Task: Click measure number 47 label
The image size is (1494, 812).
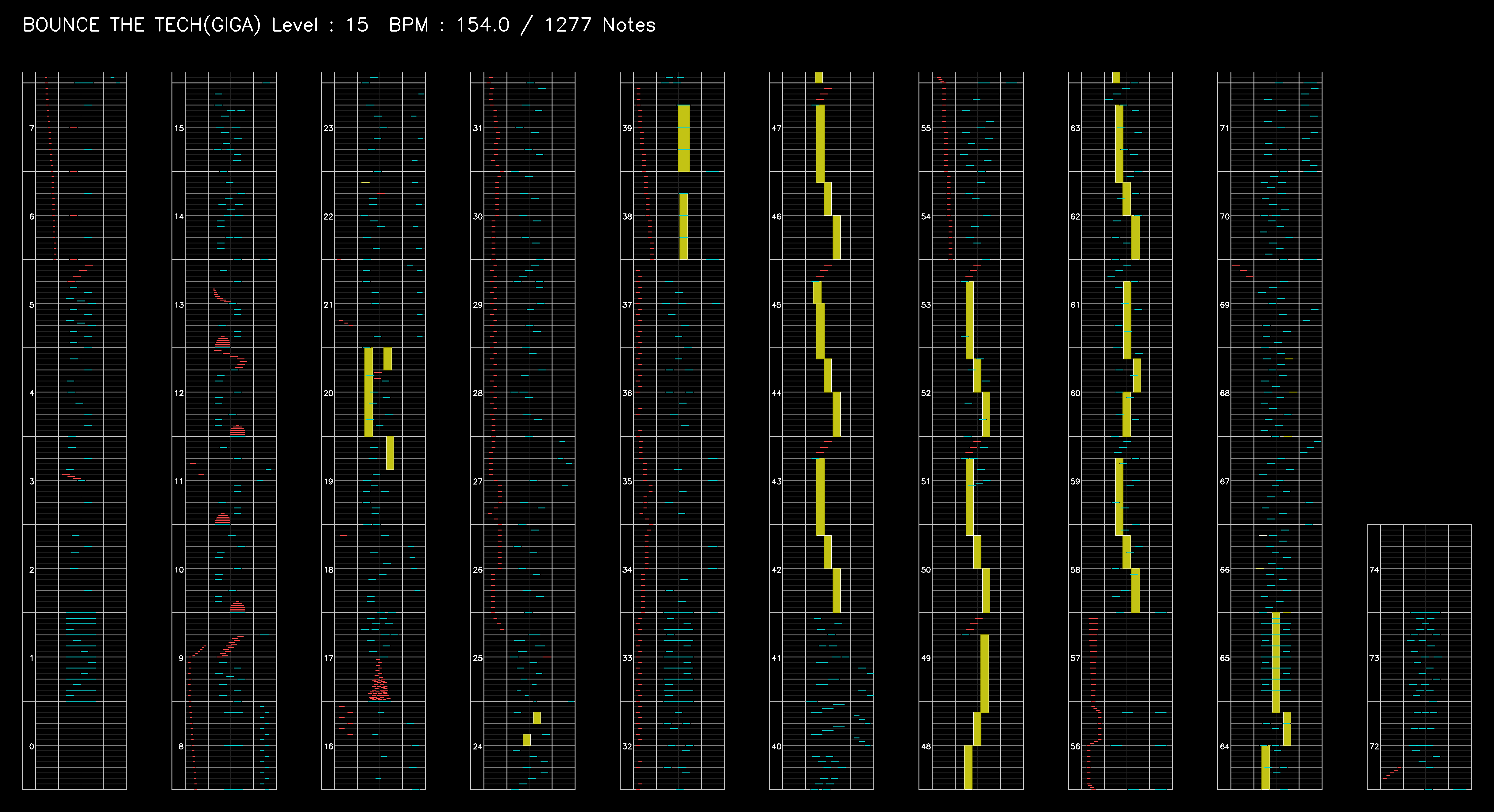Action: tap(776, 128)
